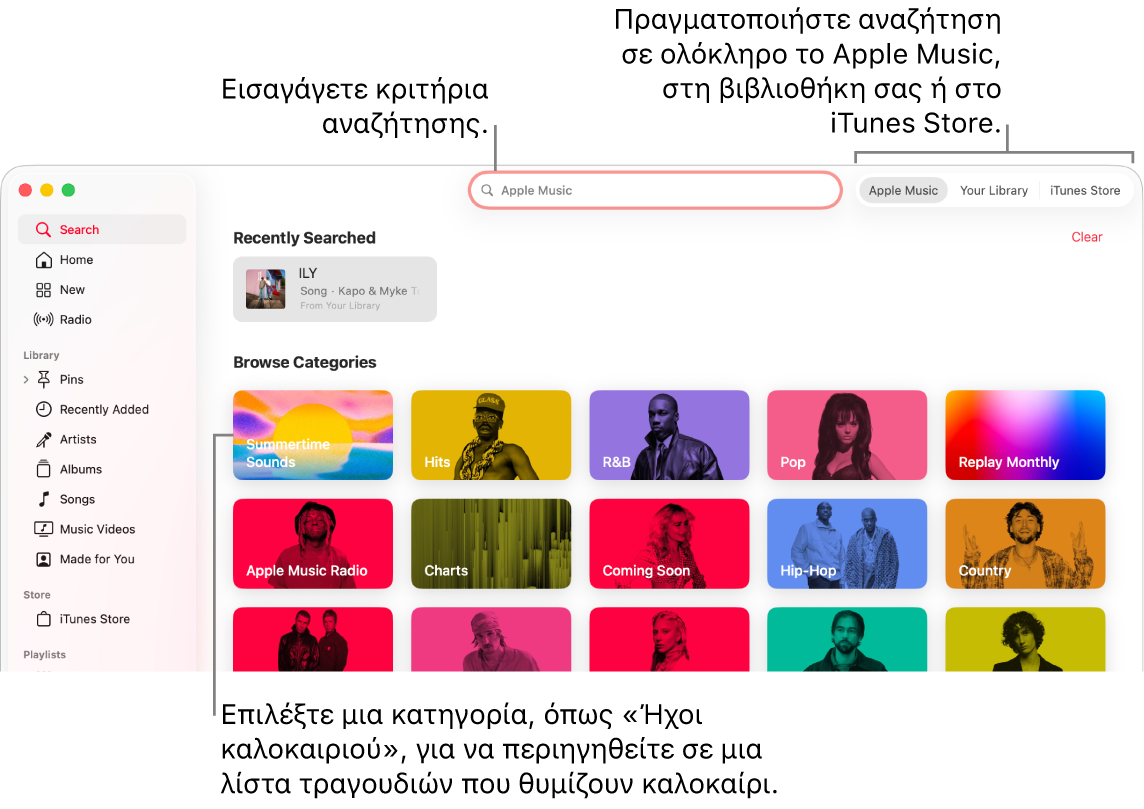Switch search scope to Your Library
This screenshot has width=1144, height=809.
click(x=993, y=190)
